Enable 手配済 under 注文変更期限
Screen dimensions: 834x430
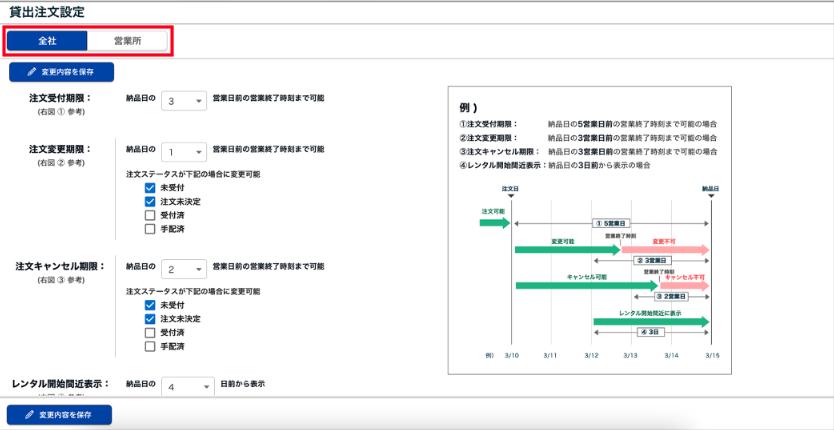(150, 229)
